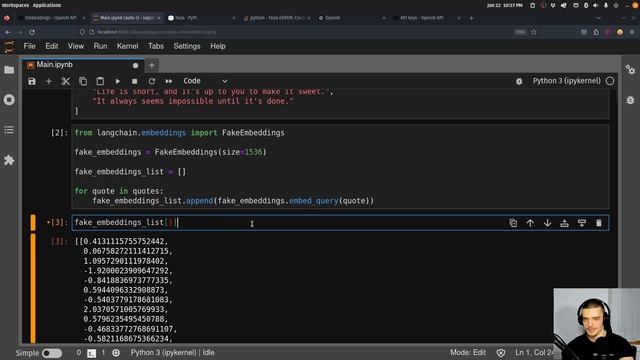The width and height of the screenshot is (640, 360).
Task: Duplicate cell 3 with the cell toolbar
Action: click(513, 223)
